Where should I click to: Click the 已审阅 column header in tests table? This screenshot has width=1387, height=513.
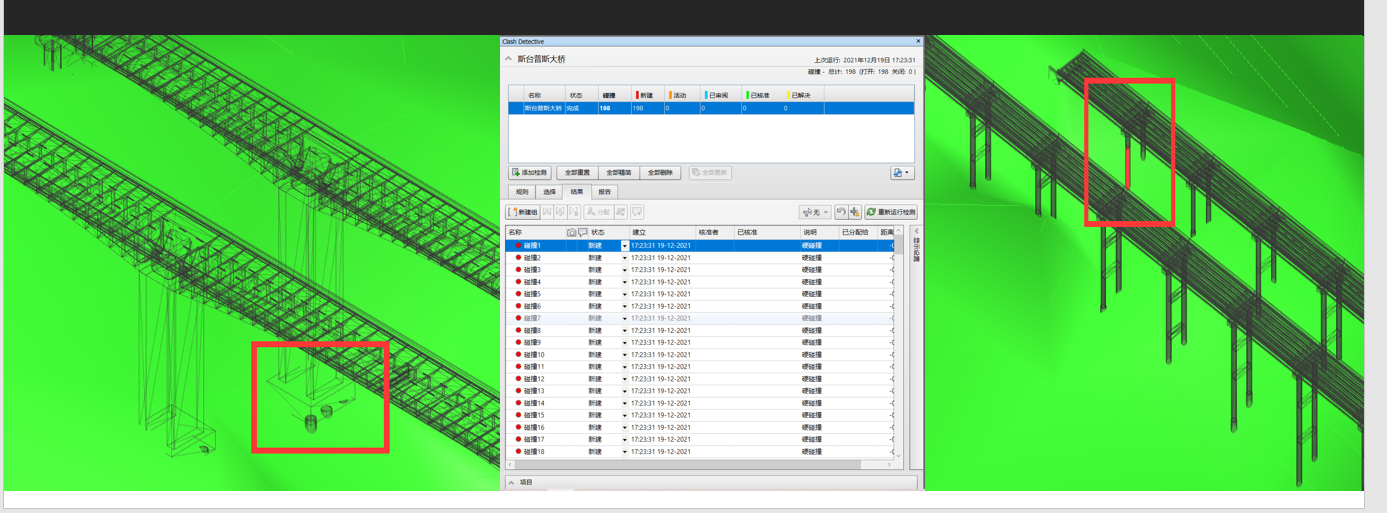720,95
